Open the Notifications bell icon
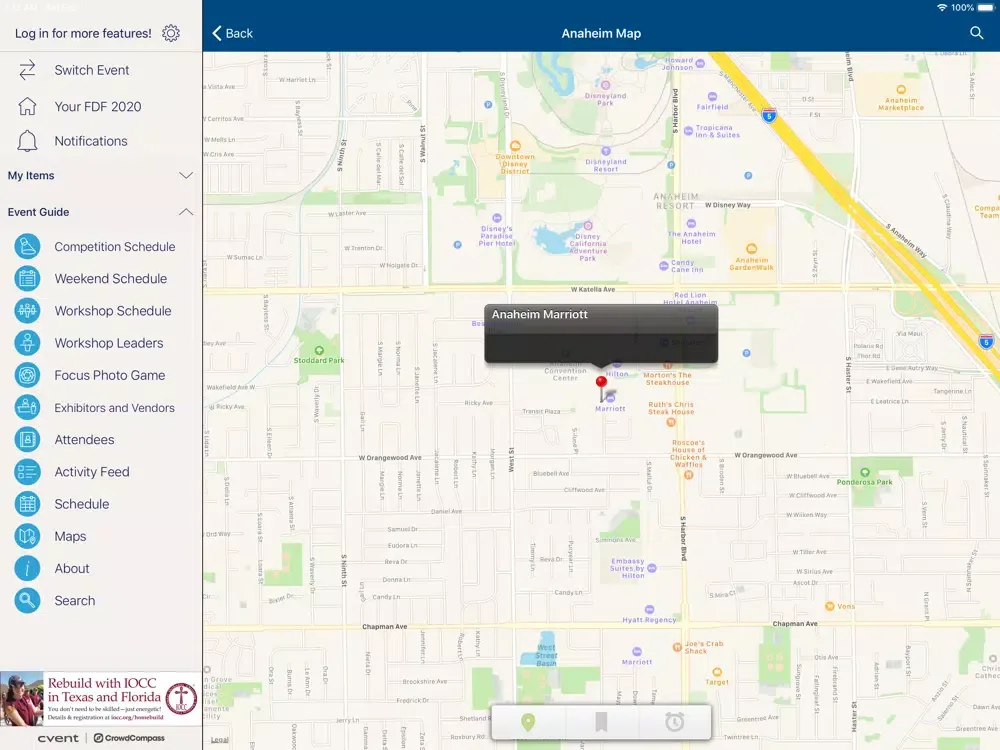 click(27, 141)
